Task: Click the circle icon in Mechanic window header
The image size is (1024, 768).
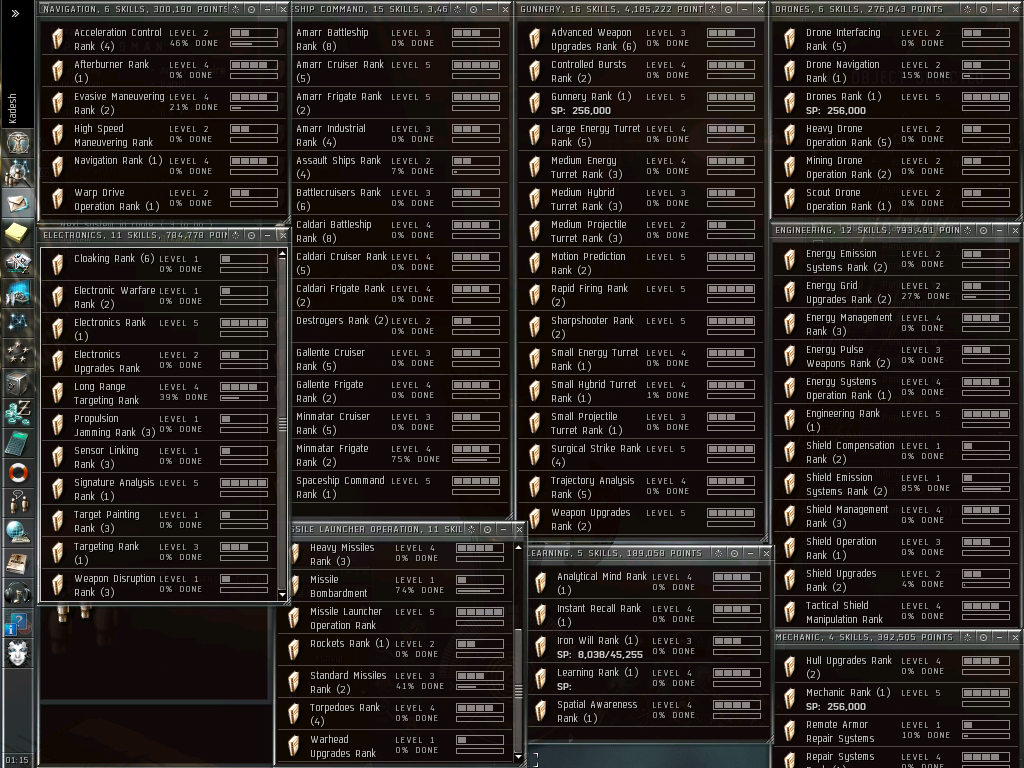Action: [x=984, y=637]
